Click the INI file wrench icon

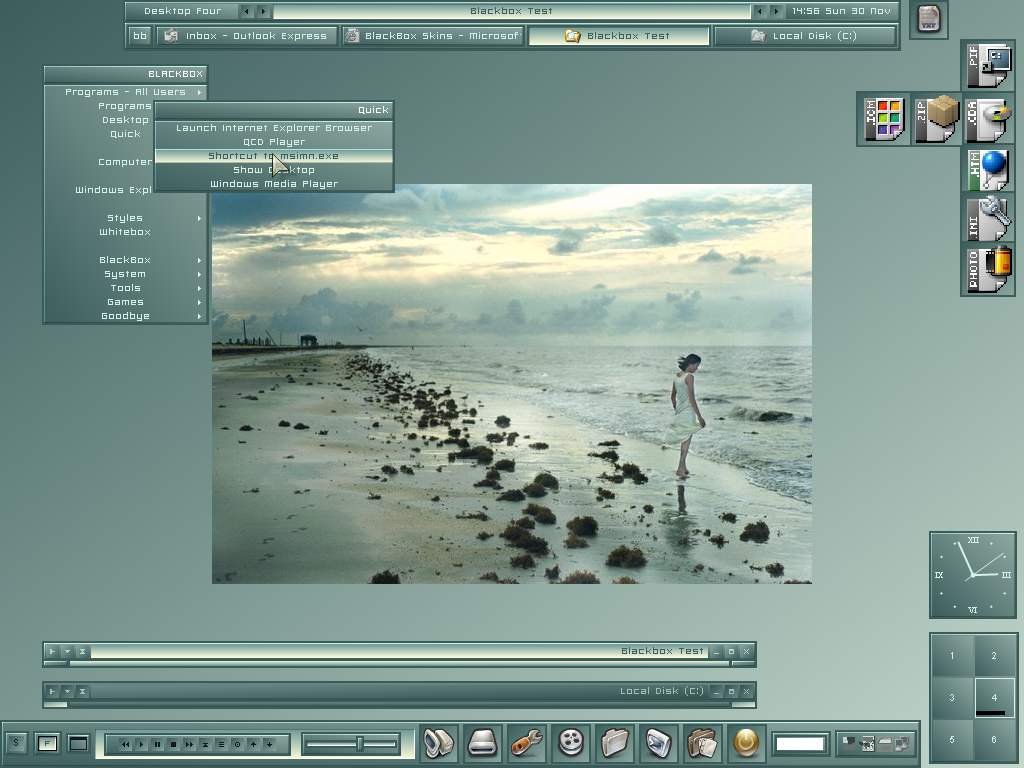coord(988,220)
